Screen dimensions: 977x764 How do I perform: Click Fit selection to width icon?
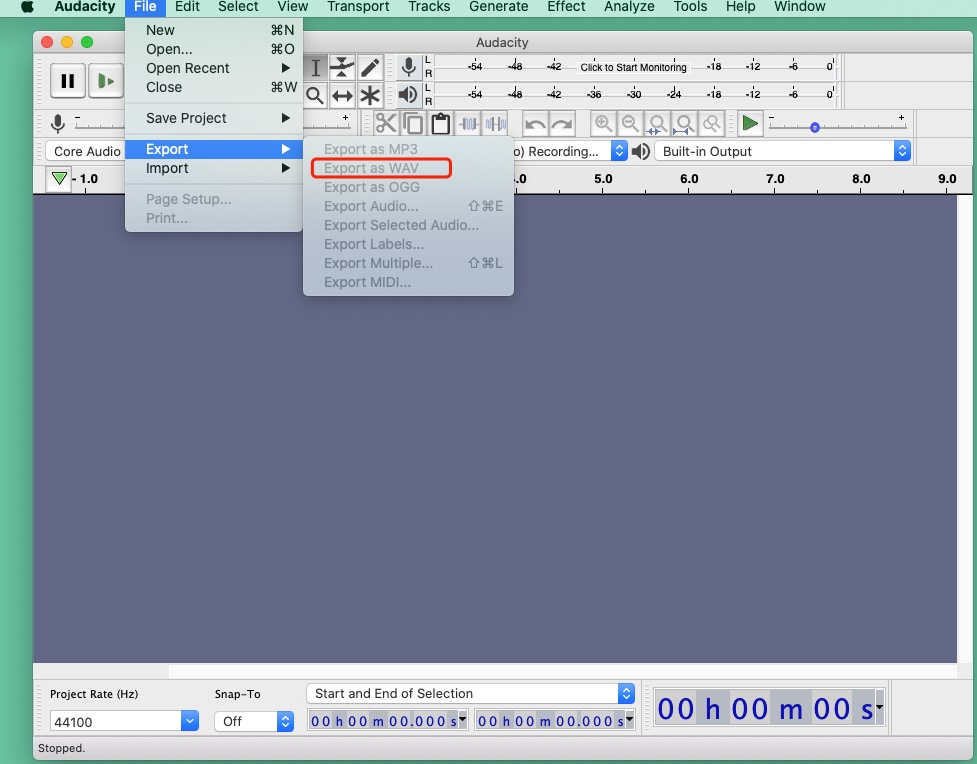[x=657, y=123]
